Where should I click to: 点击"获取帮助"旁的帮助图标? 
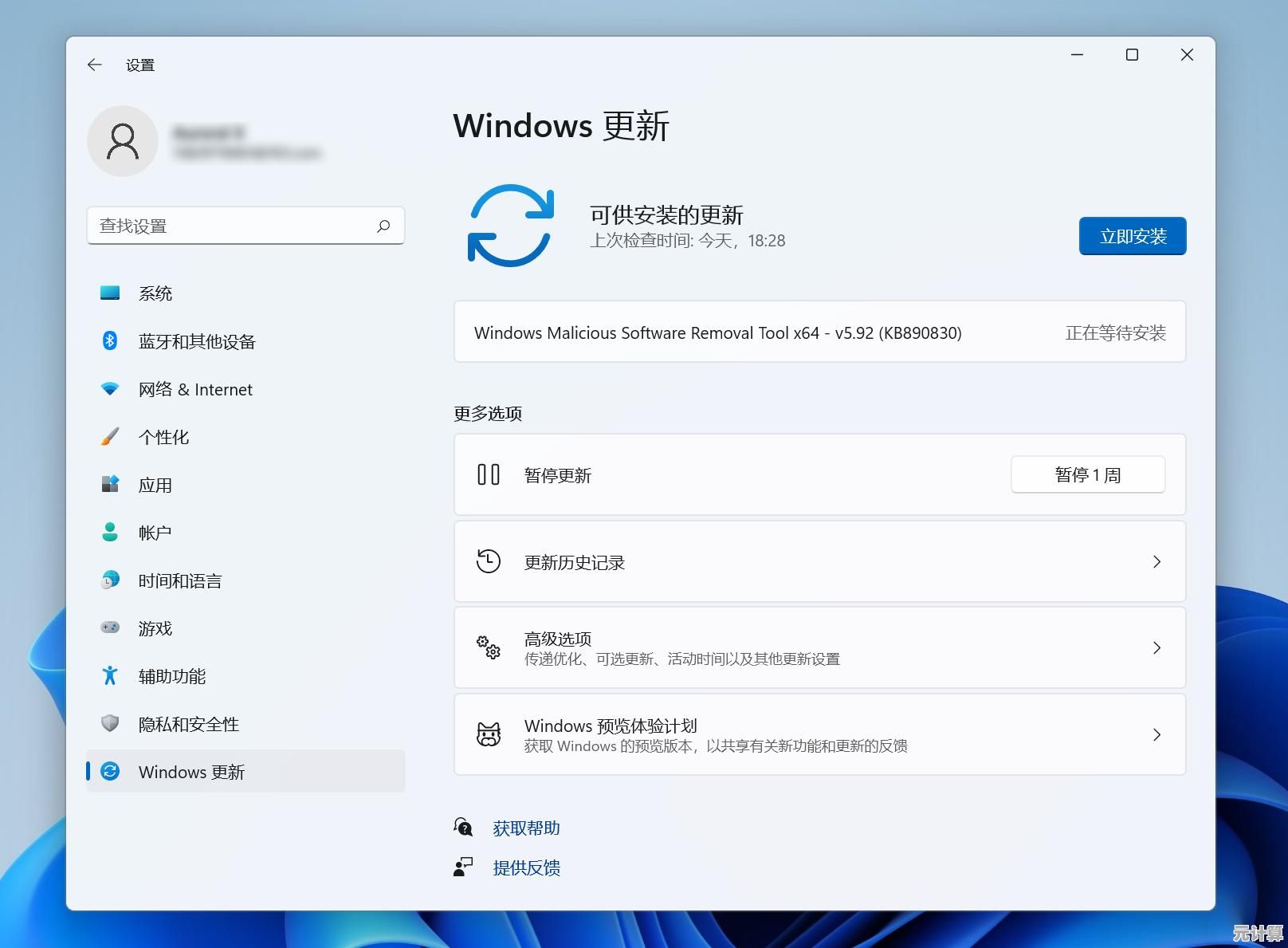tap(463, 828)
